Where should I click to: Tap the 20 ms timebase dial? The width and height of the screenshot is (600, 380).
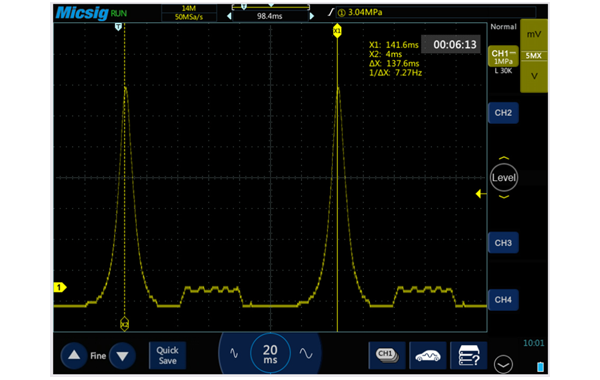(x=270, y=353)
